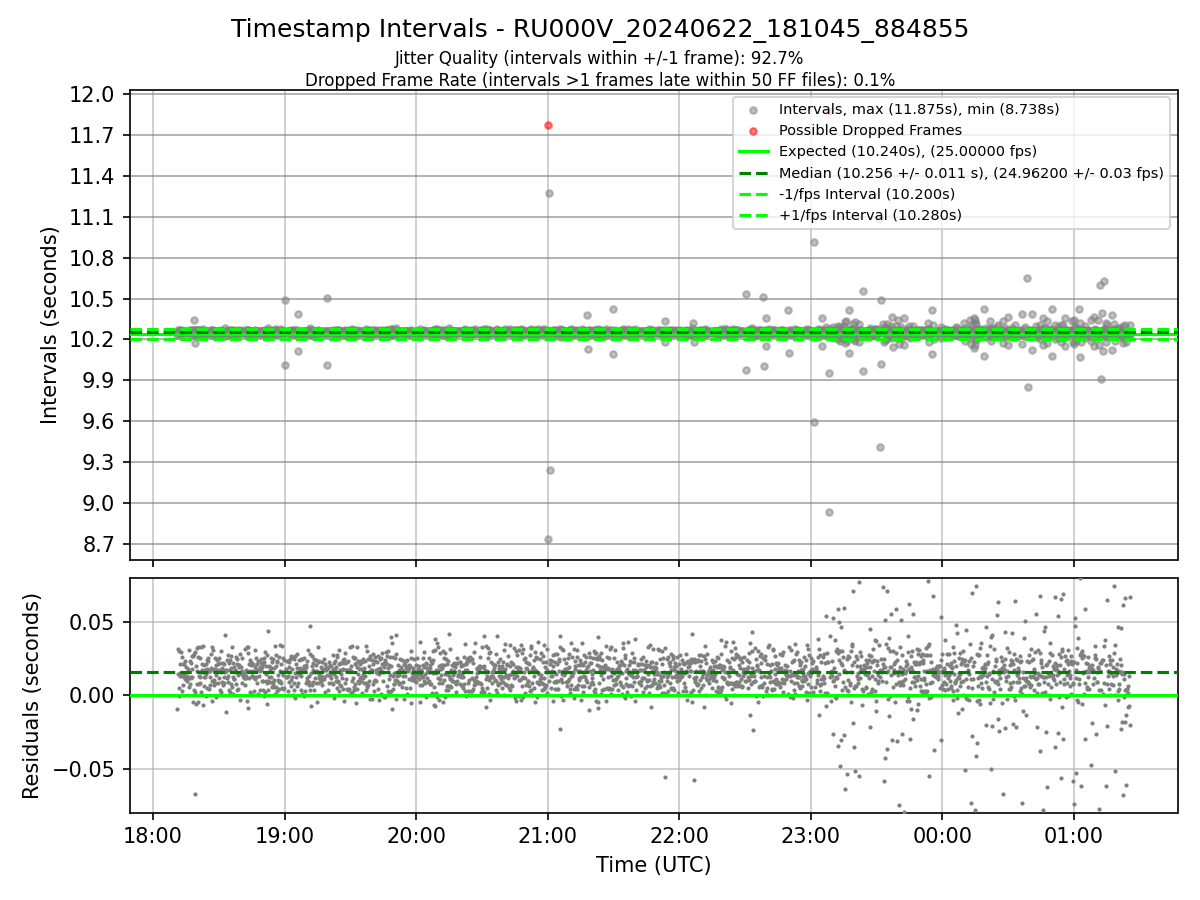Screen dimensions: 1200x900
Task: Click the x-axis tick label '00:00'
Action: tap(942, 834)
